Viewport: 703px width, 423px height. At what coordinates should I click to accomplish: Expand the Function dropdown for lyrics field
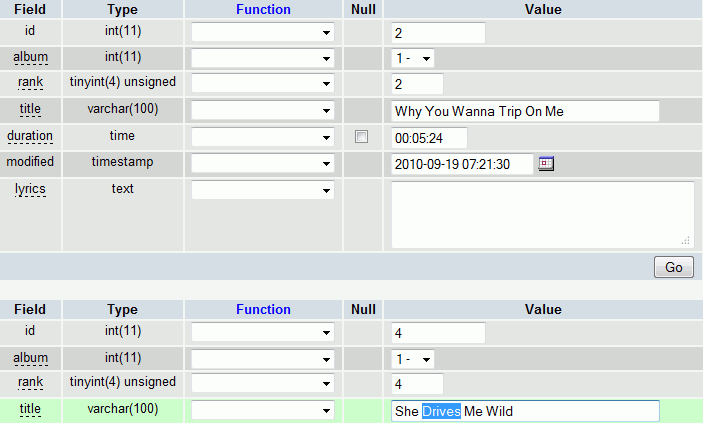263,190
